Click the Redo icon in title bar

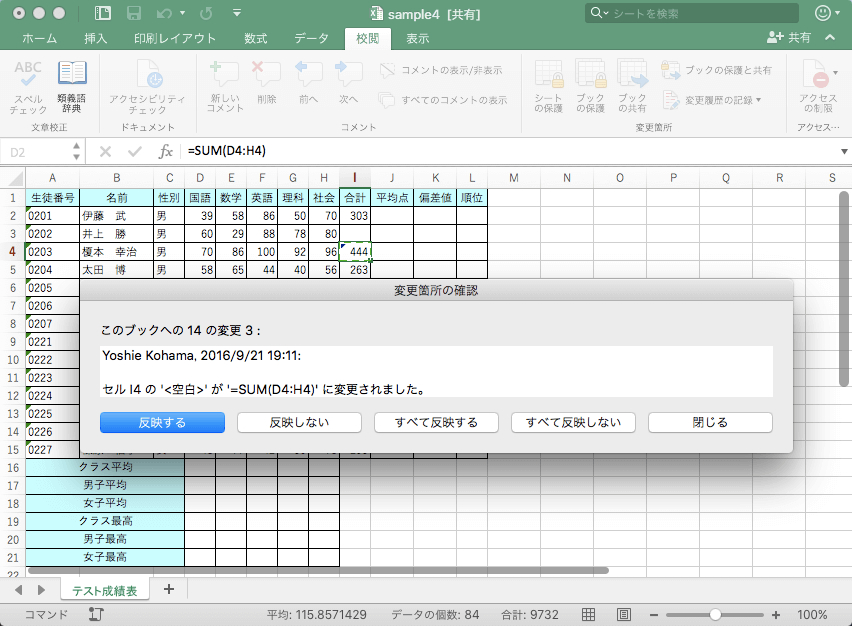point(206,13)
